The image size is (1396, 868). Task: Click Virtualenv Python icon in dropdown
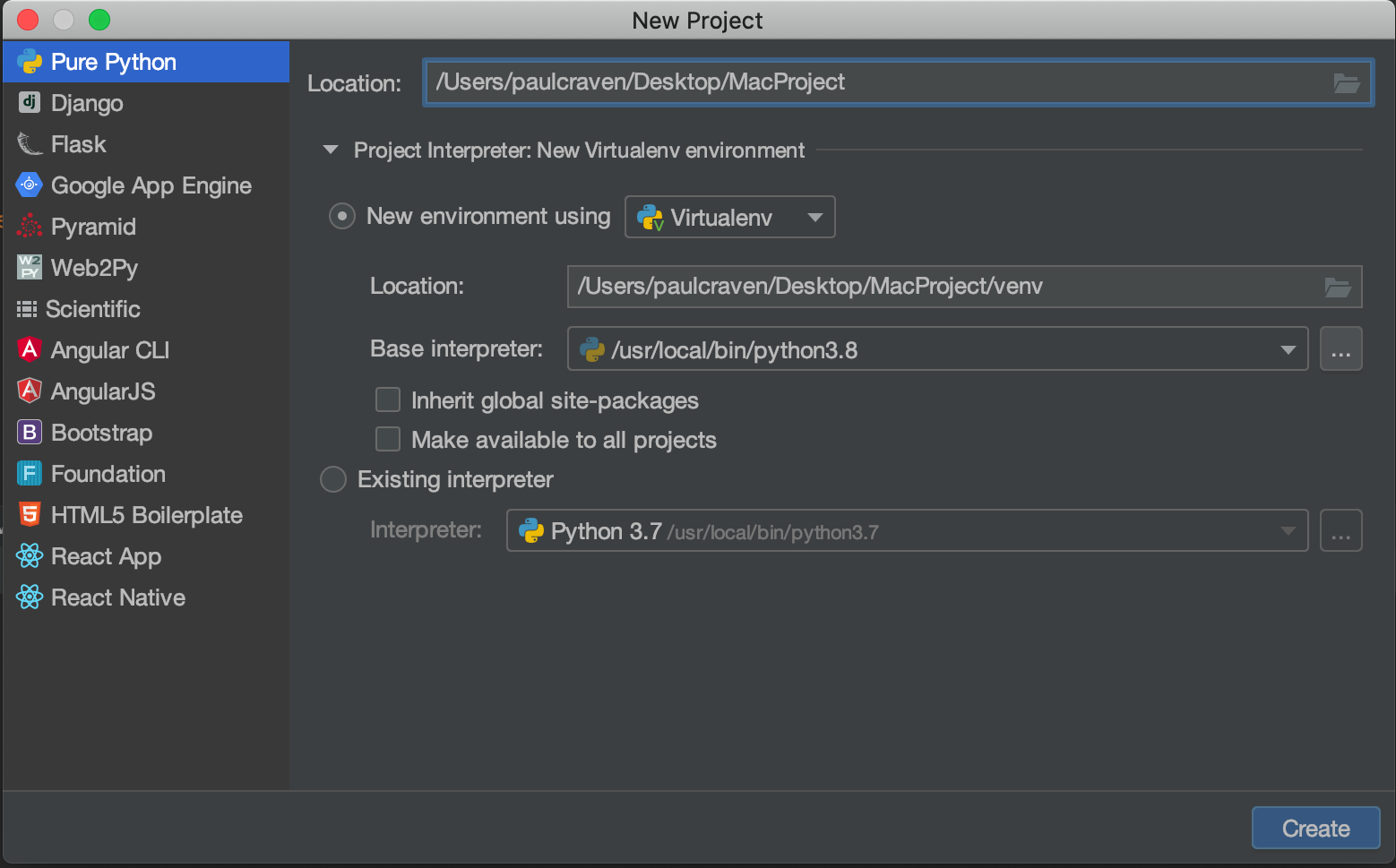(650, 218)
